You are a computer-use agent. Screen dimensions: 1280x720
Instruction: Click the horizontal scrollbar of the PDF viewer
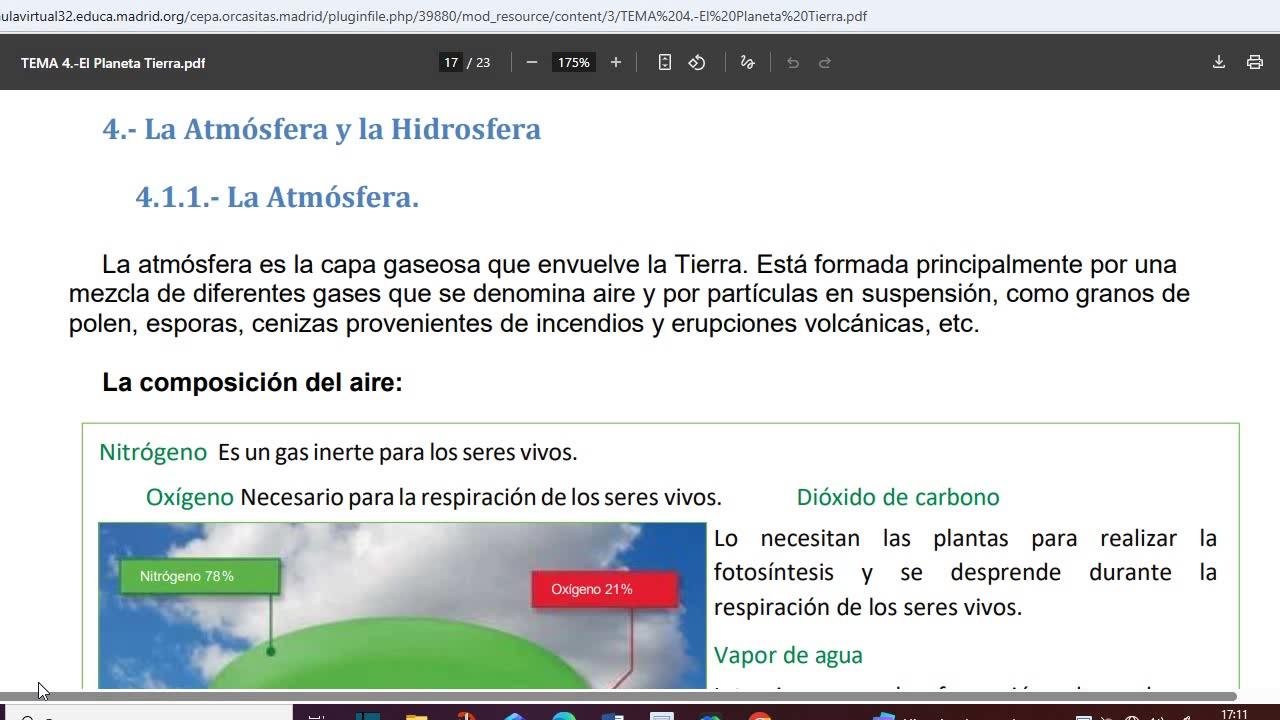pos(618,696)
